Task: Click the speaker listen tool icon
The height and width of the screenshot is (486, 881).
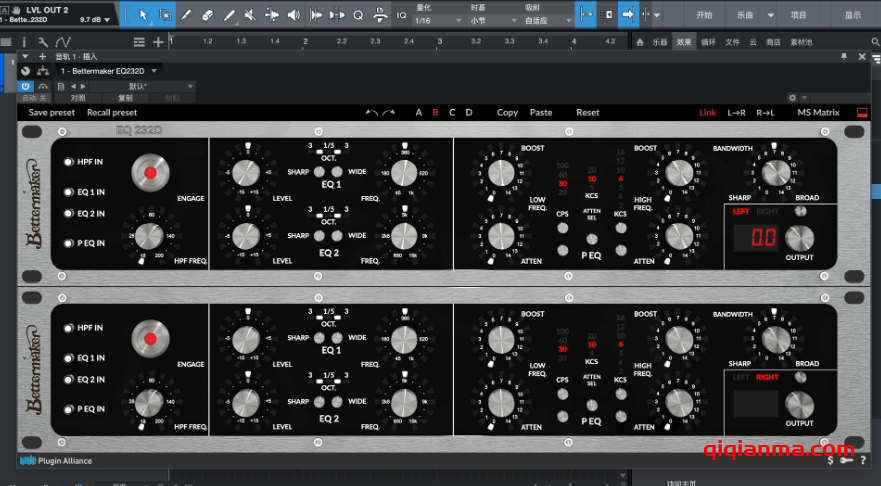Action: (294, 14)
